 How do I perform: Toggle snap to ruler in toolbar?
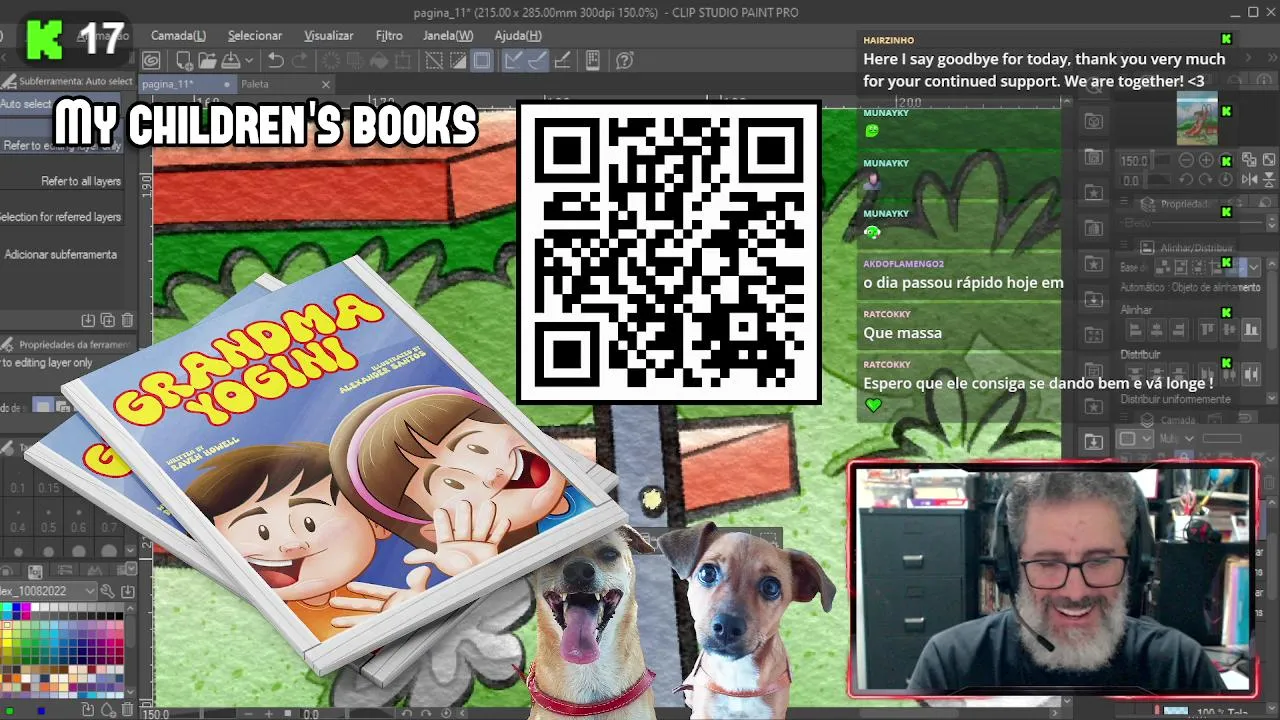[513, 61]
